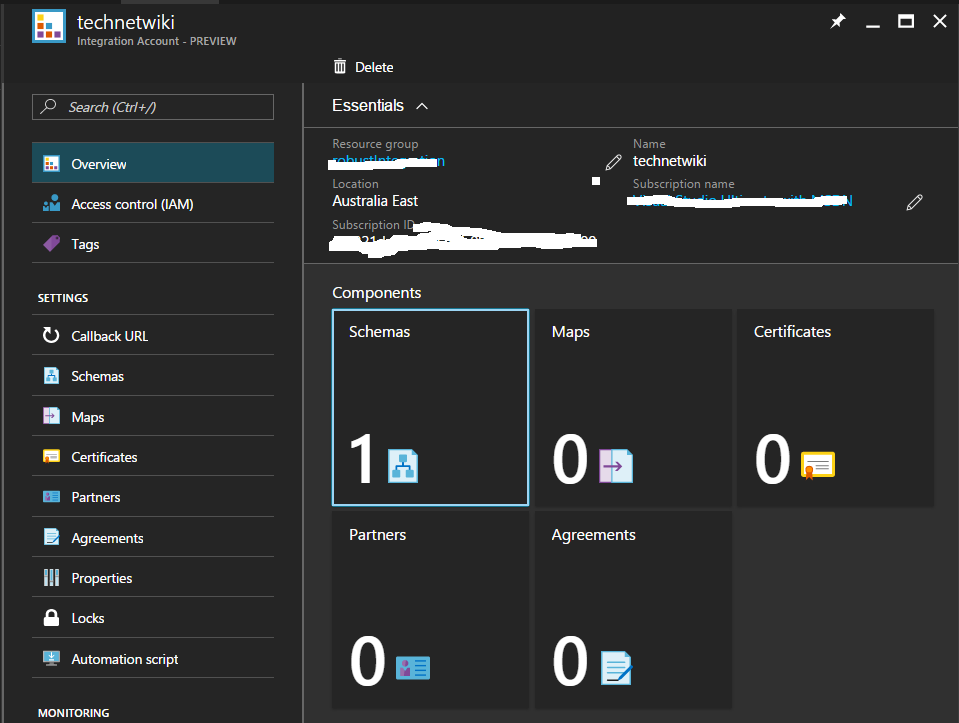Click the schema icon in Schemas tile
Viewport: 959px width, 723px height.
(403, 466)
